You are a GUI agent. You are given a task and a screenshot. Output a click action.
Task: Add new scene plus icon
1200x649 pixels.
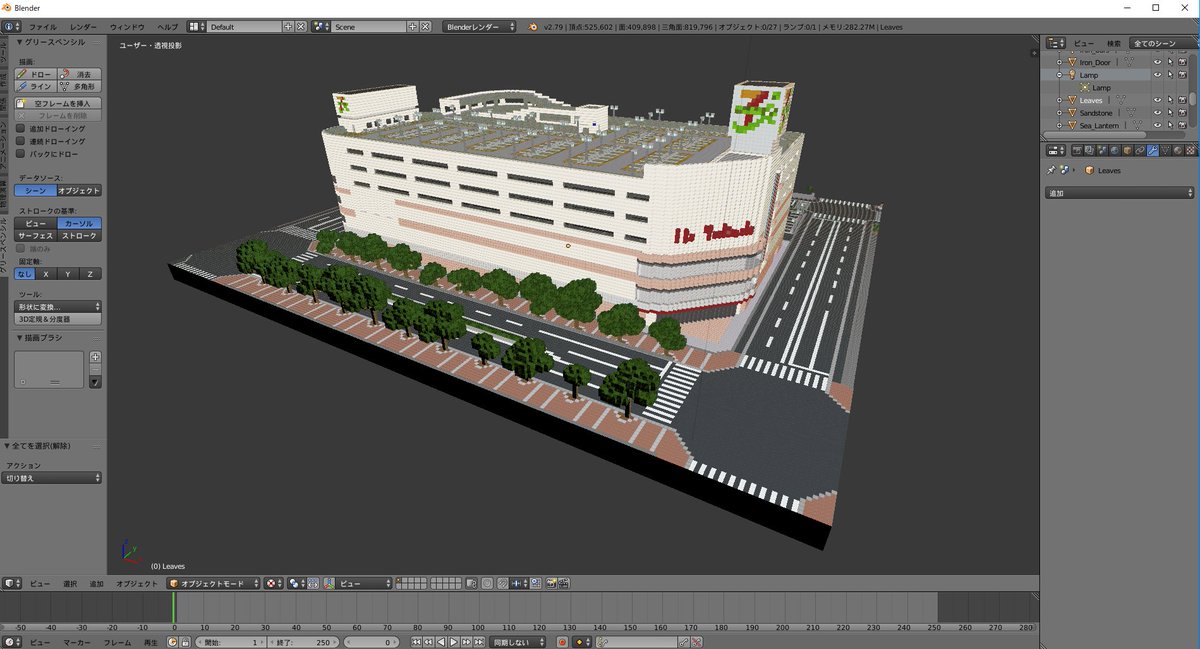point(413,27)
